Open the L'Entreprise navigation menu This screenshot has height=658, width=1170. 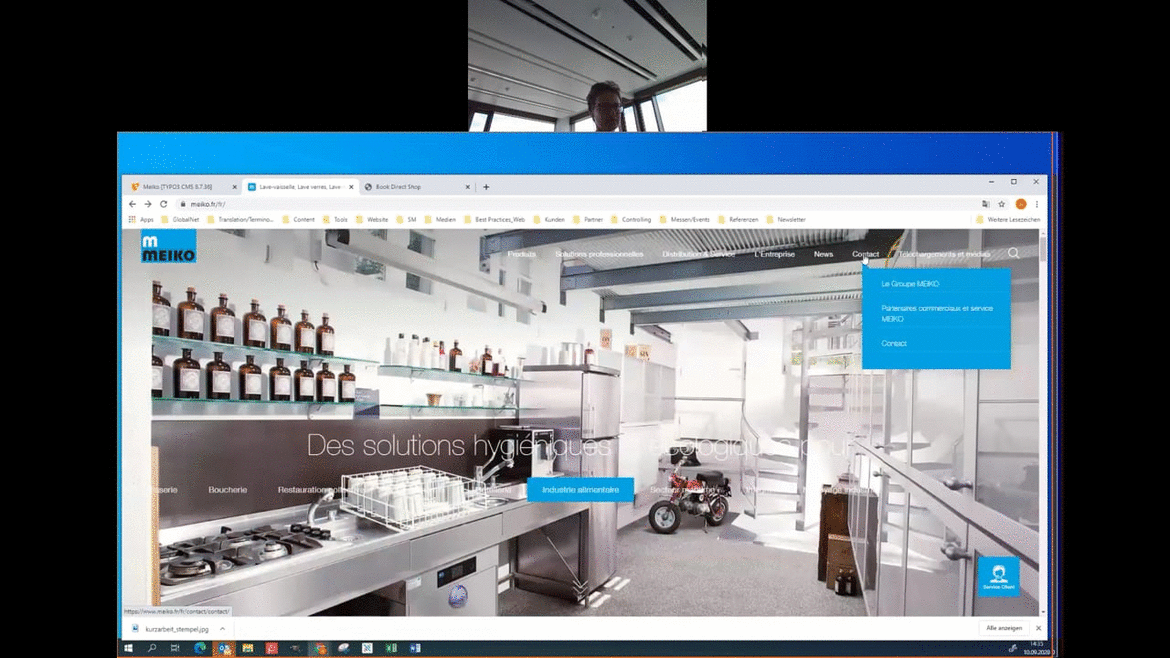pos(774,254)
